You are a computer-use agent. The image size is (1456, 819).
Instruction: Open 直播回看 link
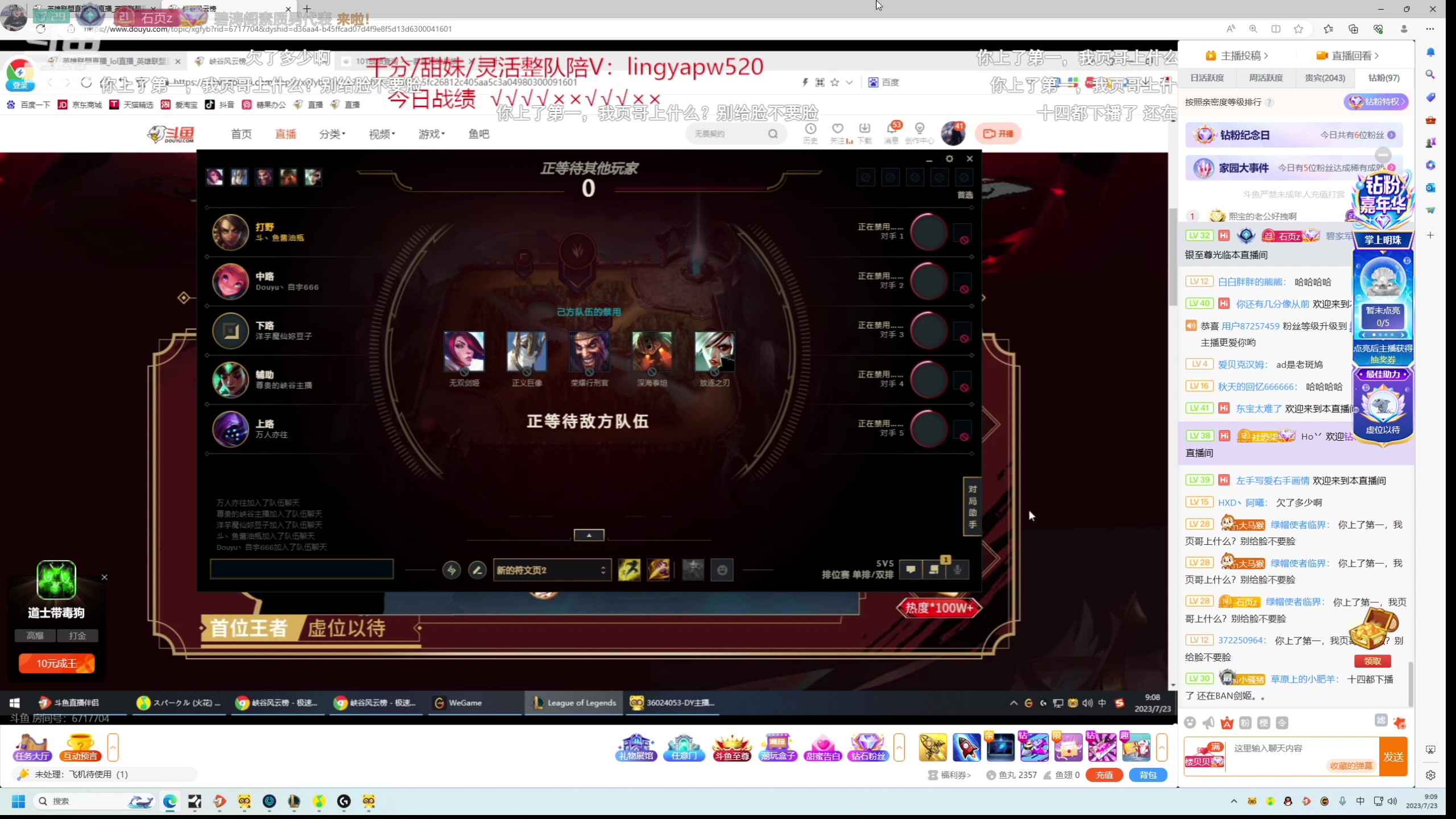click(1347, 56)
